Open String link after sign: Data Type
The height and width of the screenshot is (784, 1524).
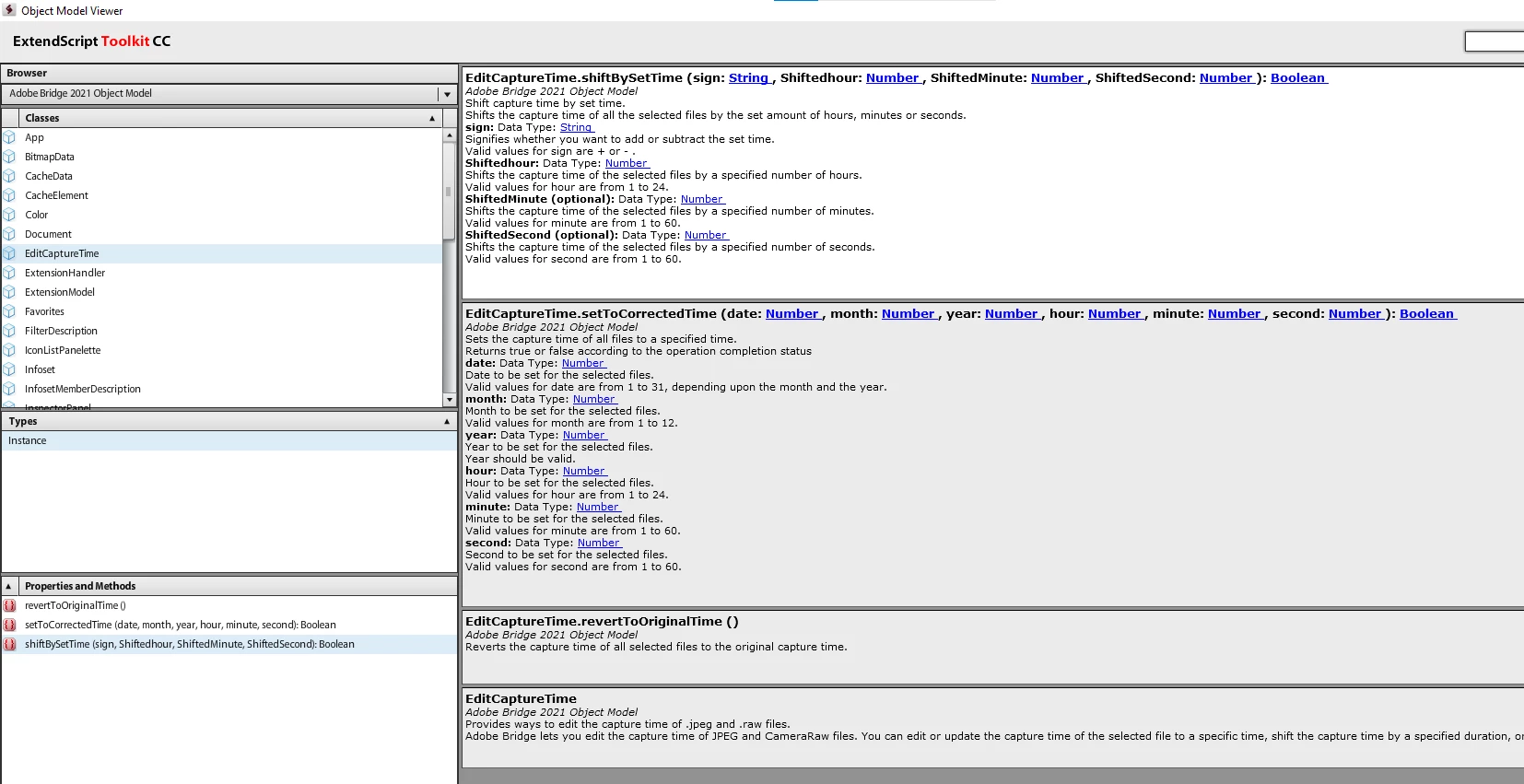click(576, 127)
